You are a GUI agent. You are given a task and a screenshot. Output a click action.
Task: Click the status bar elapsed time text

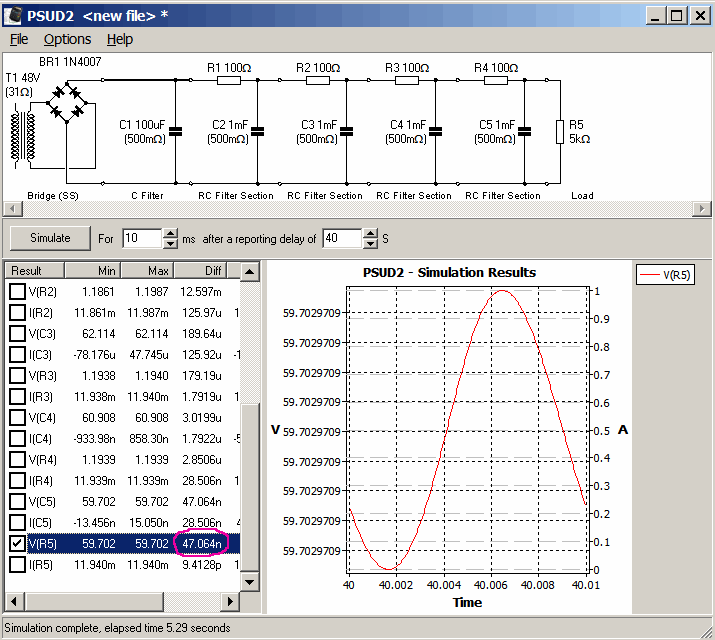click(x=117, y=628)
